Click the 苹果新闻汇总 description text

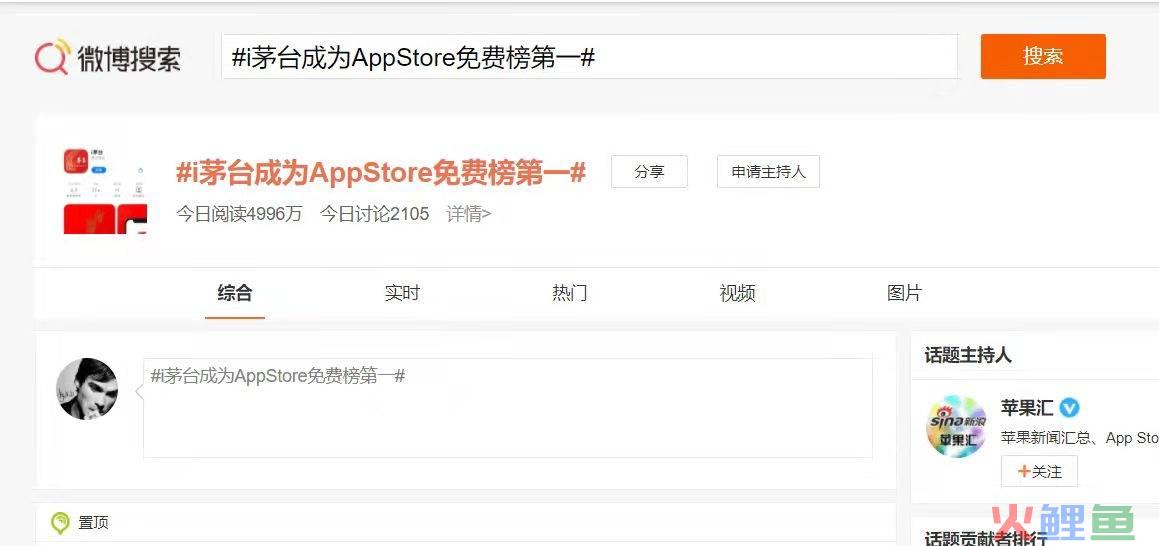point(1079,438)
